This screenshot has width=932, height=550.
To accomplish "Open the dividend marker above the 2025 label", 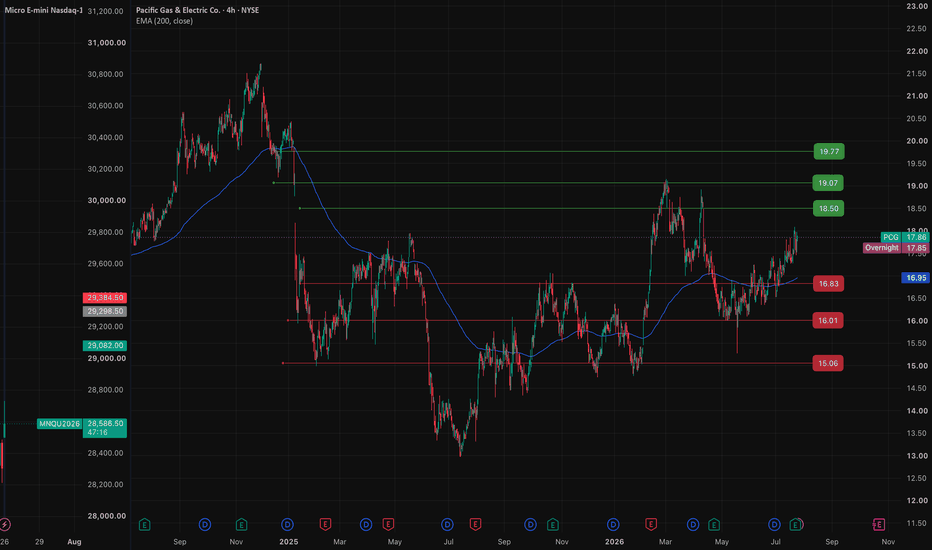I will click(x=287, y=524).
